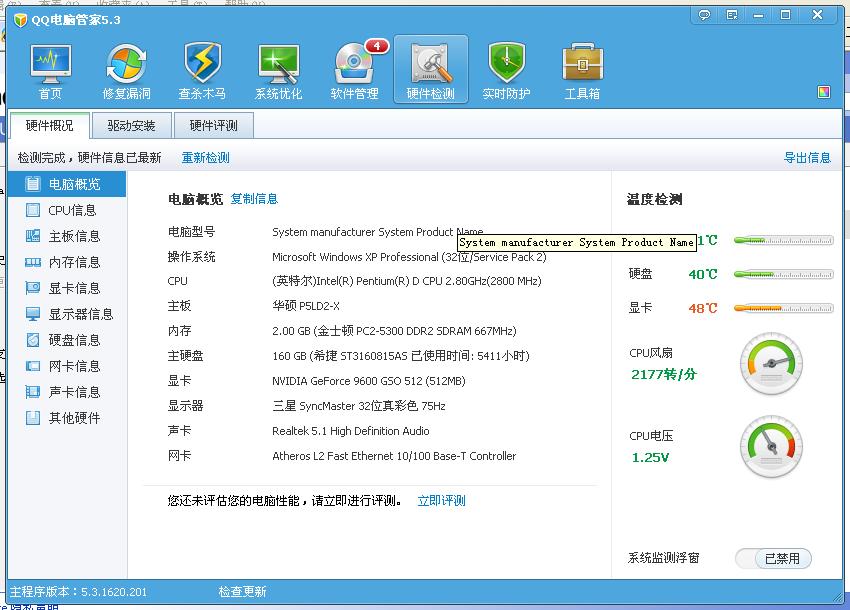
Task: Open 内存信息 in the sidebar
Action: point(67,262)
